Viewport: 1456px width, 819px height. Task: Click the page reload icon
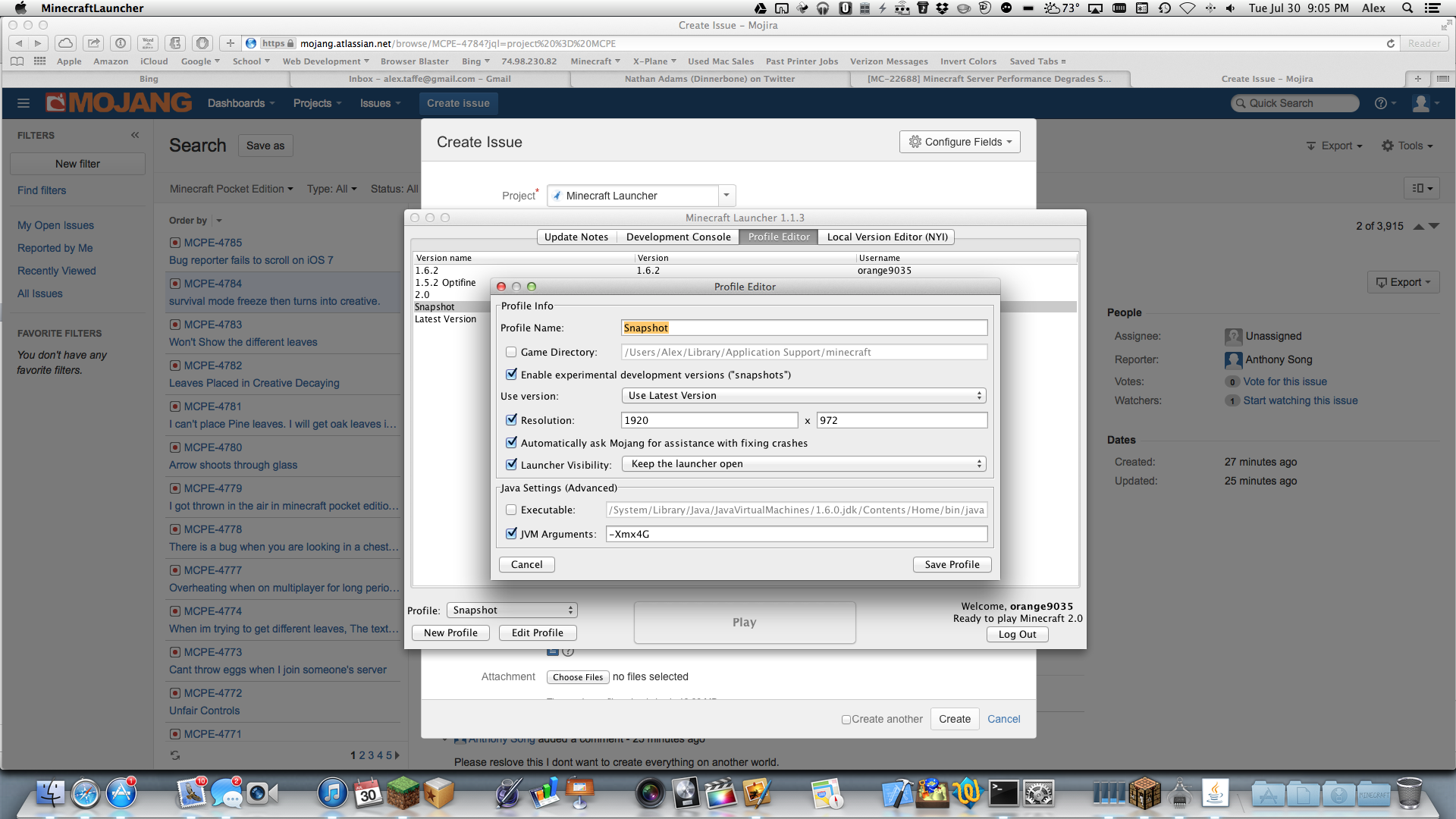pos(1391,43)
